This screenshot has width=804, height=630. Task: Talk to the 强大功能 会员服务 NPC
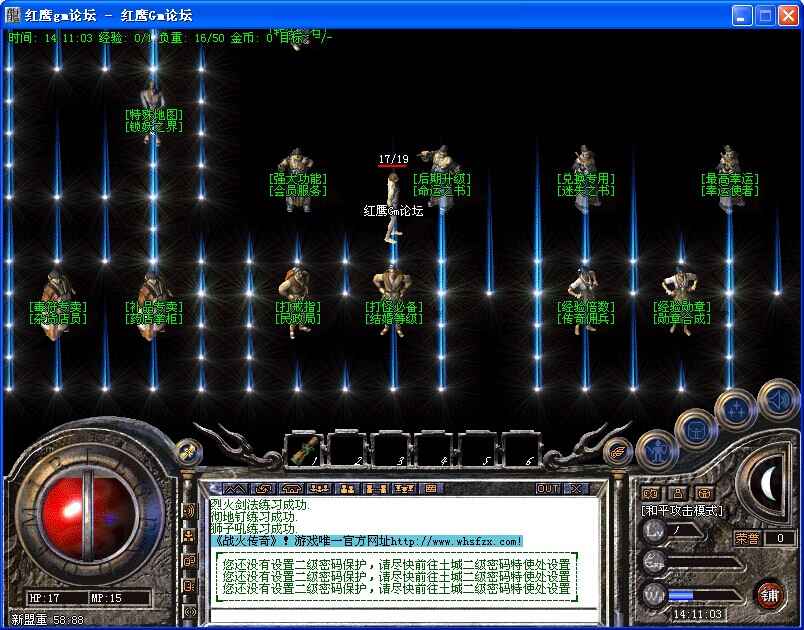coord(297,179)
